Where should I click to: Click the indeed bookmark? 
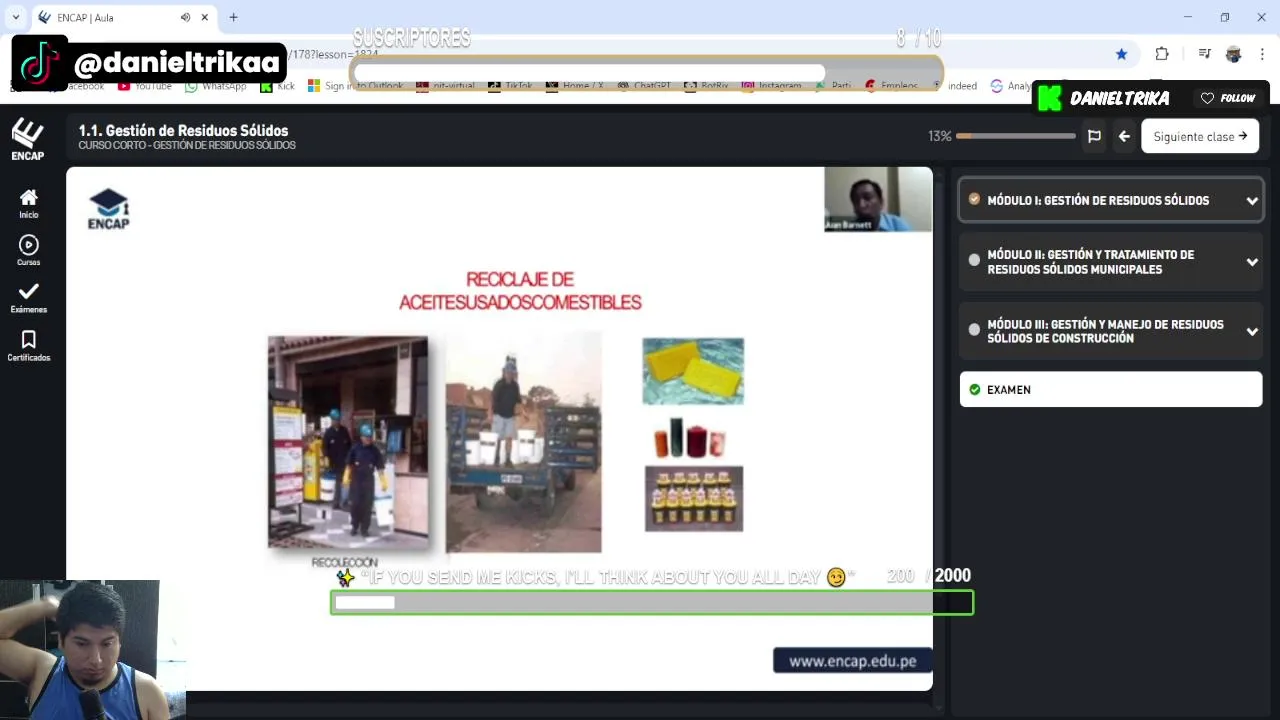(x=955, y=86)
